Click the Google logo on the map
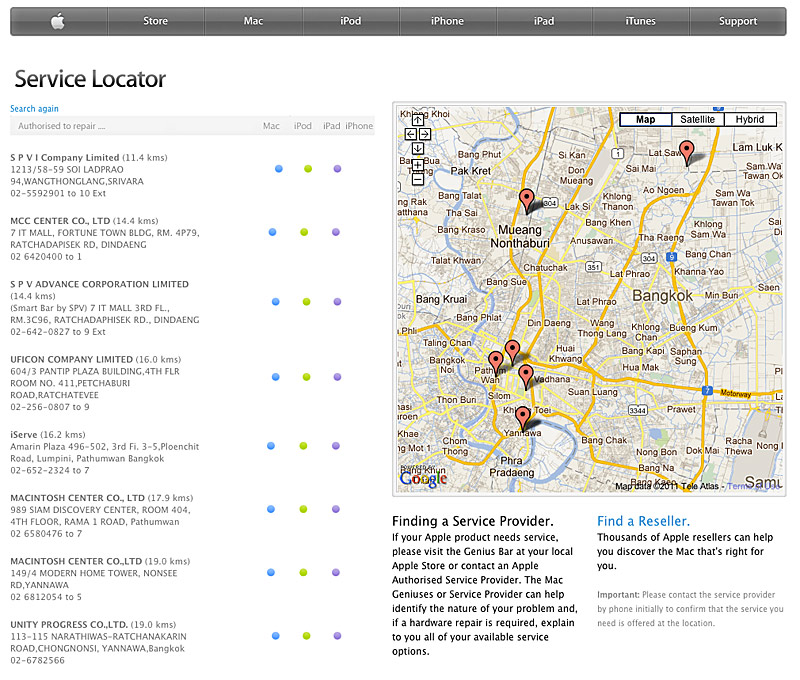The width and height of the screenshot is (800, 680). (x=423, y=478)
